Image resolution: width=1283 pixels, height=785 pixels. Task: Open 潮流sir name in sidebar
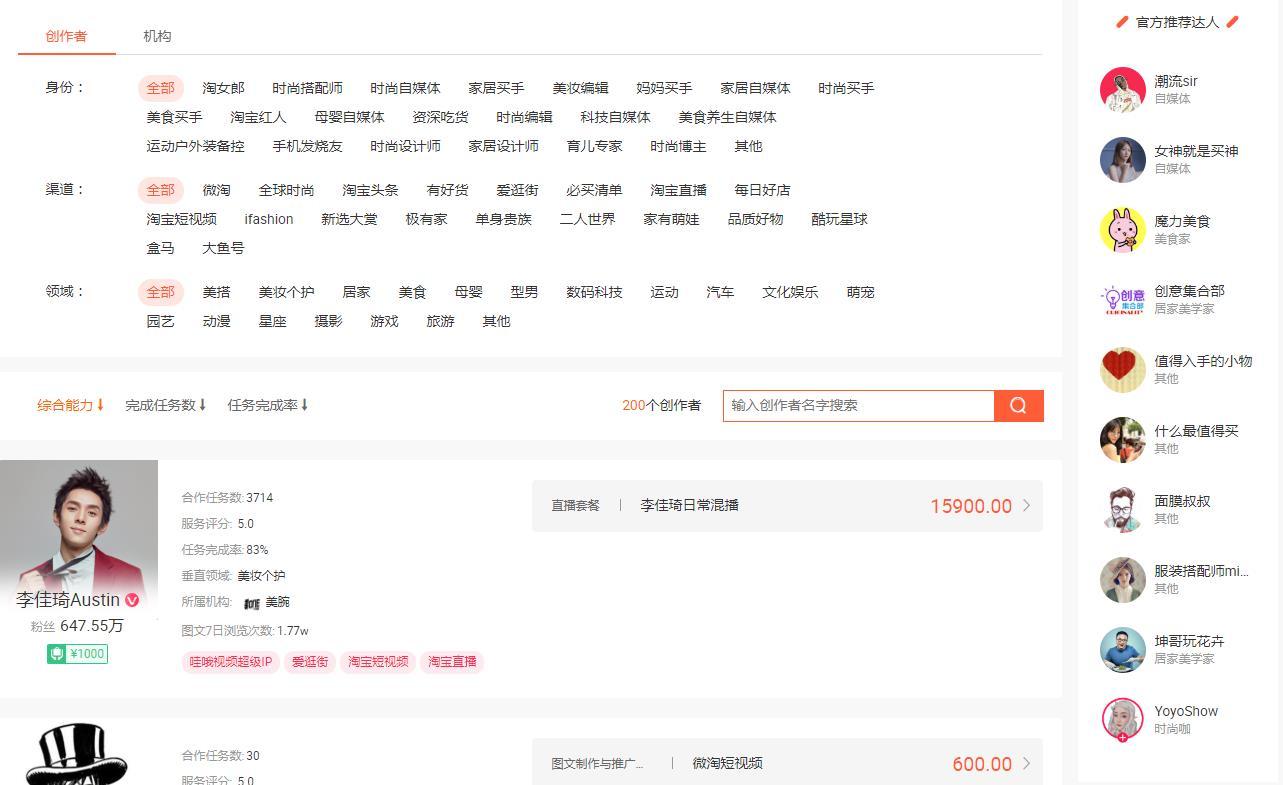pyautogui.click(x=1176, y=81)
